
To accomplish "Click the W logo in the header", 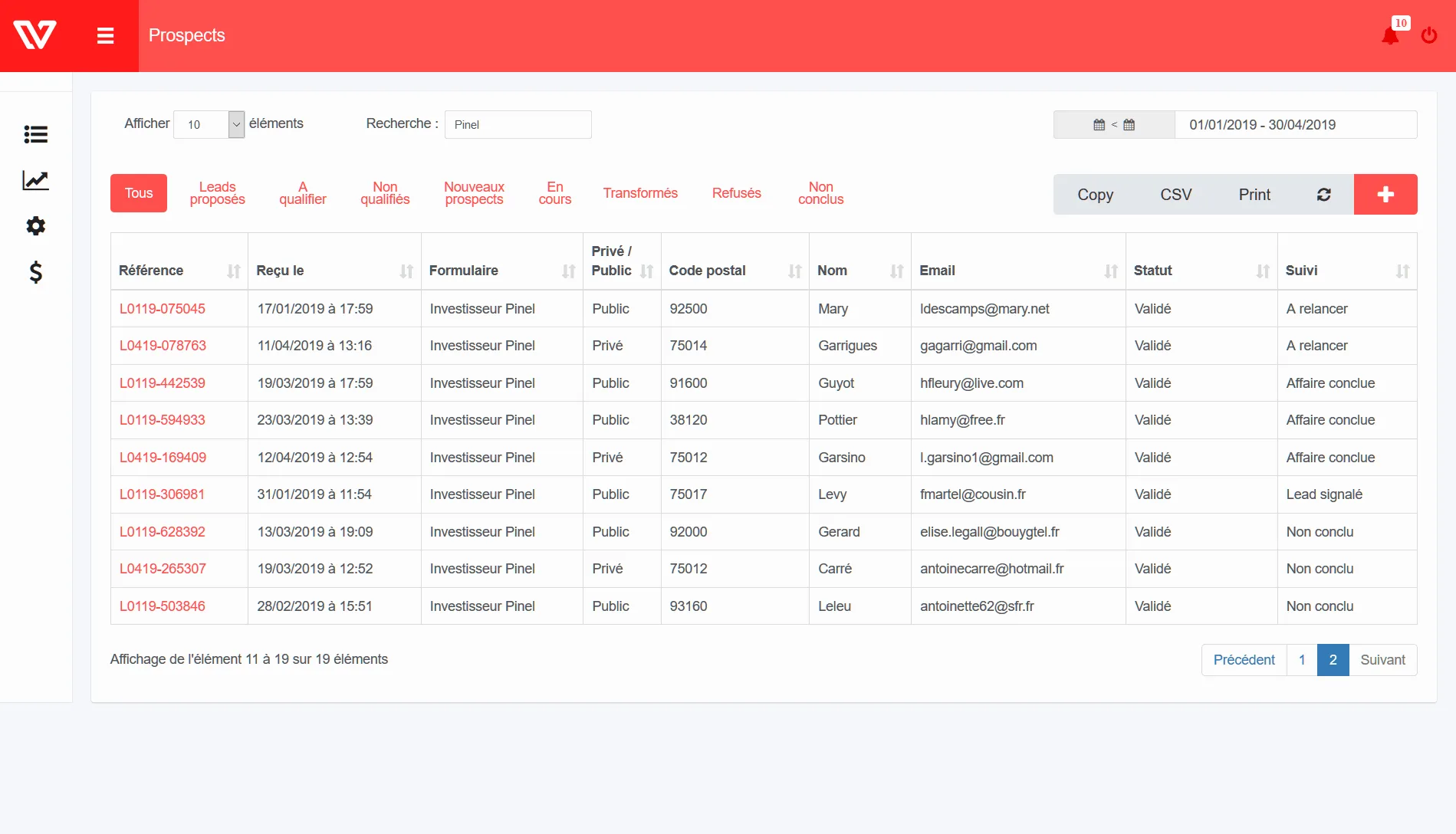I will [x=35, y=35].
